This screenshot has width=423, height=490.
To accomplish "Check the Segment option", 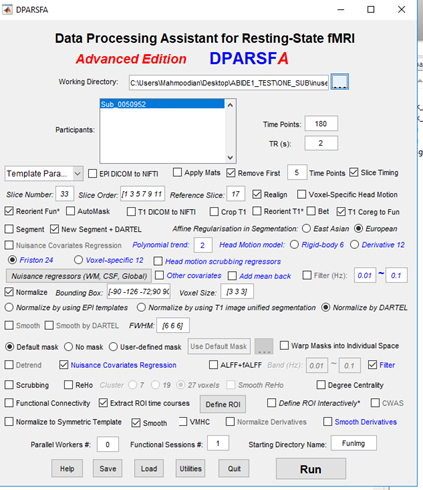I will [x=9, y=229].
